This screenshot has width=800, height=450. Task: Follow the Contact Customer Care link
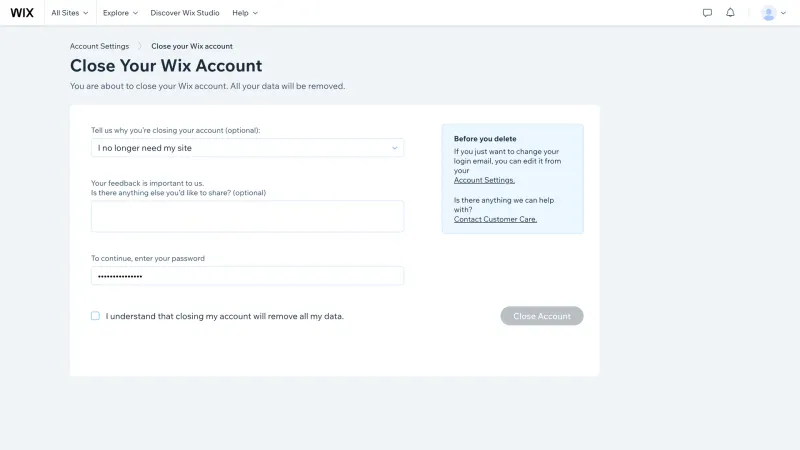tap(495, 219)
